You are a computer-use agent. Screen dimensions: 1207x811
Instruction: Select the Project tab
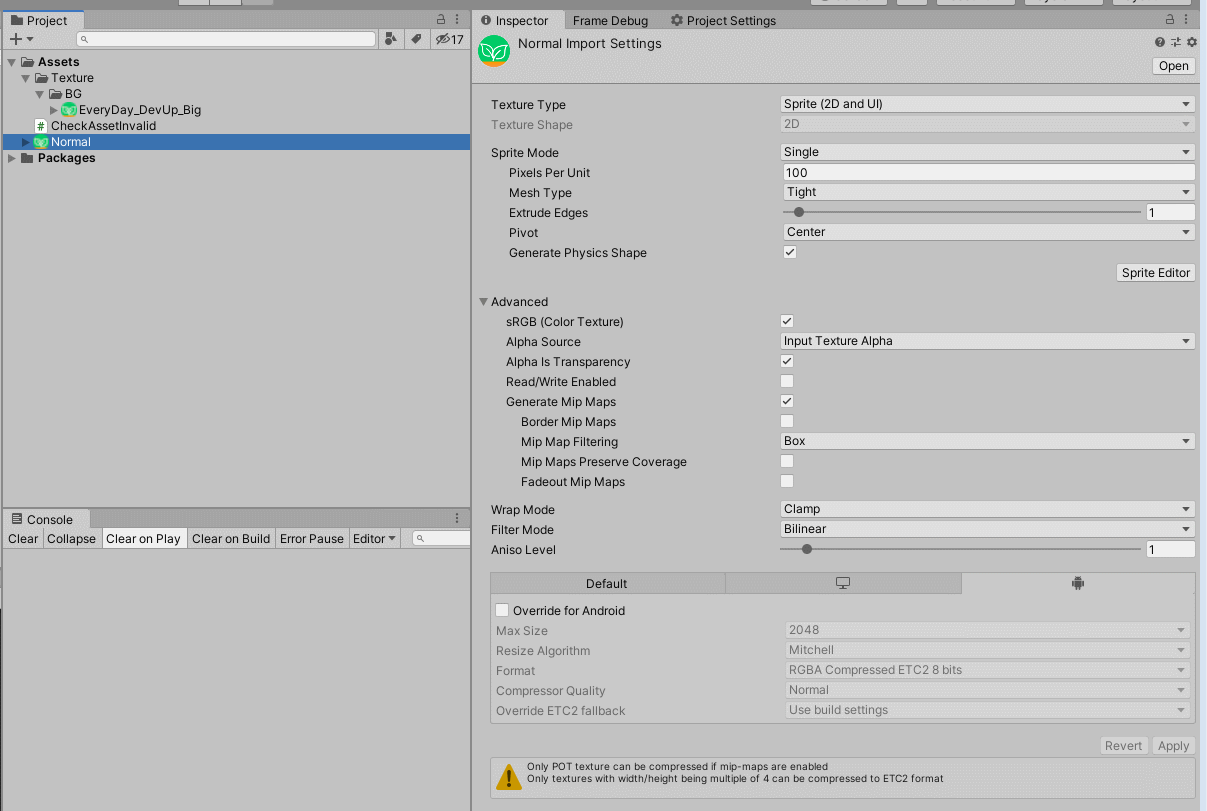click(x=40, y=20)
